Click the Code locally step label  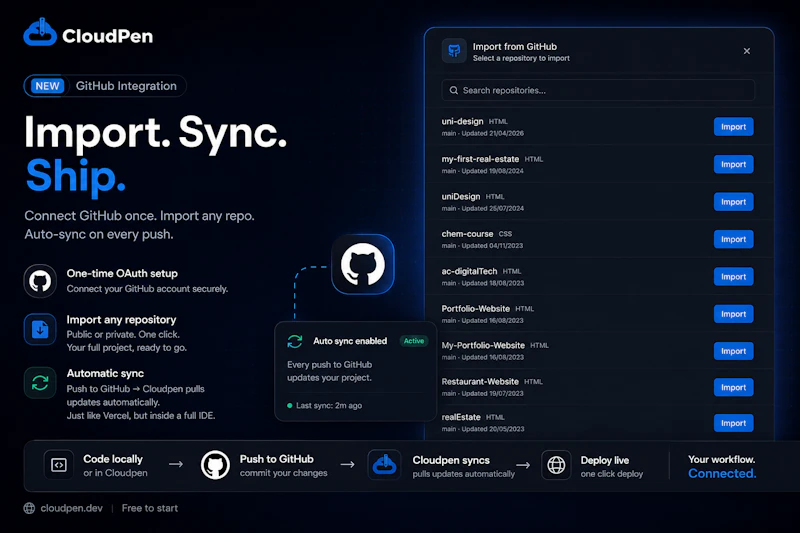113,459
